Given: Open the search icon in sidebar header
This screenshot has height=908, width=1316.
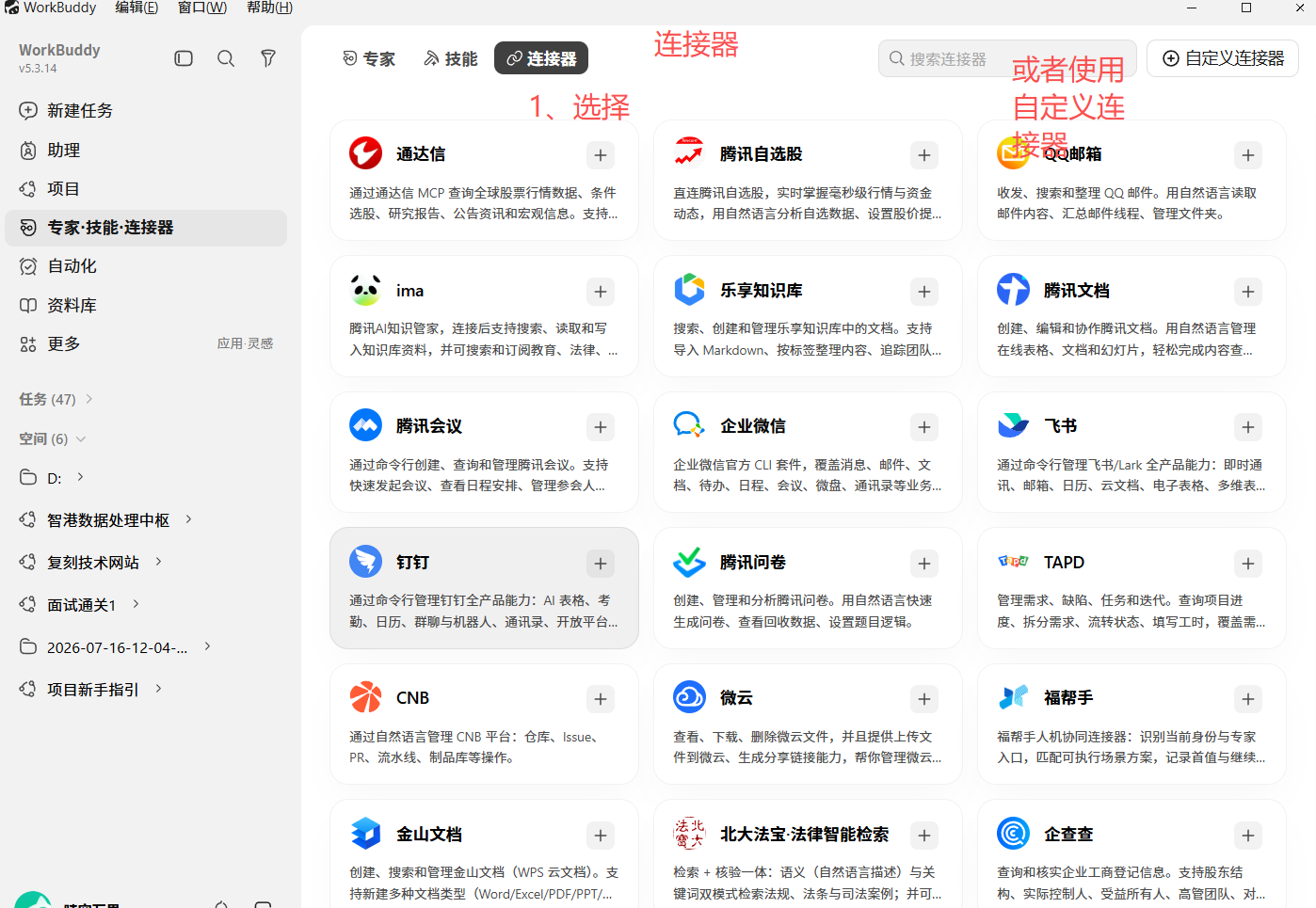Looking at the screenshot, I should click(x=226, y=58).
